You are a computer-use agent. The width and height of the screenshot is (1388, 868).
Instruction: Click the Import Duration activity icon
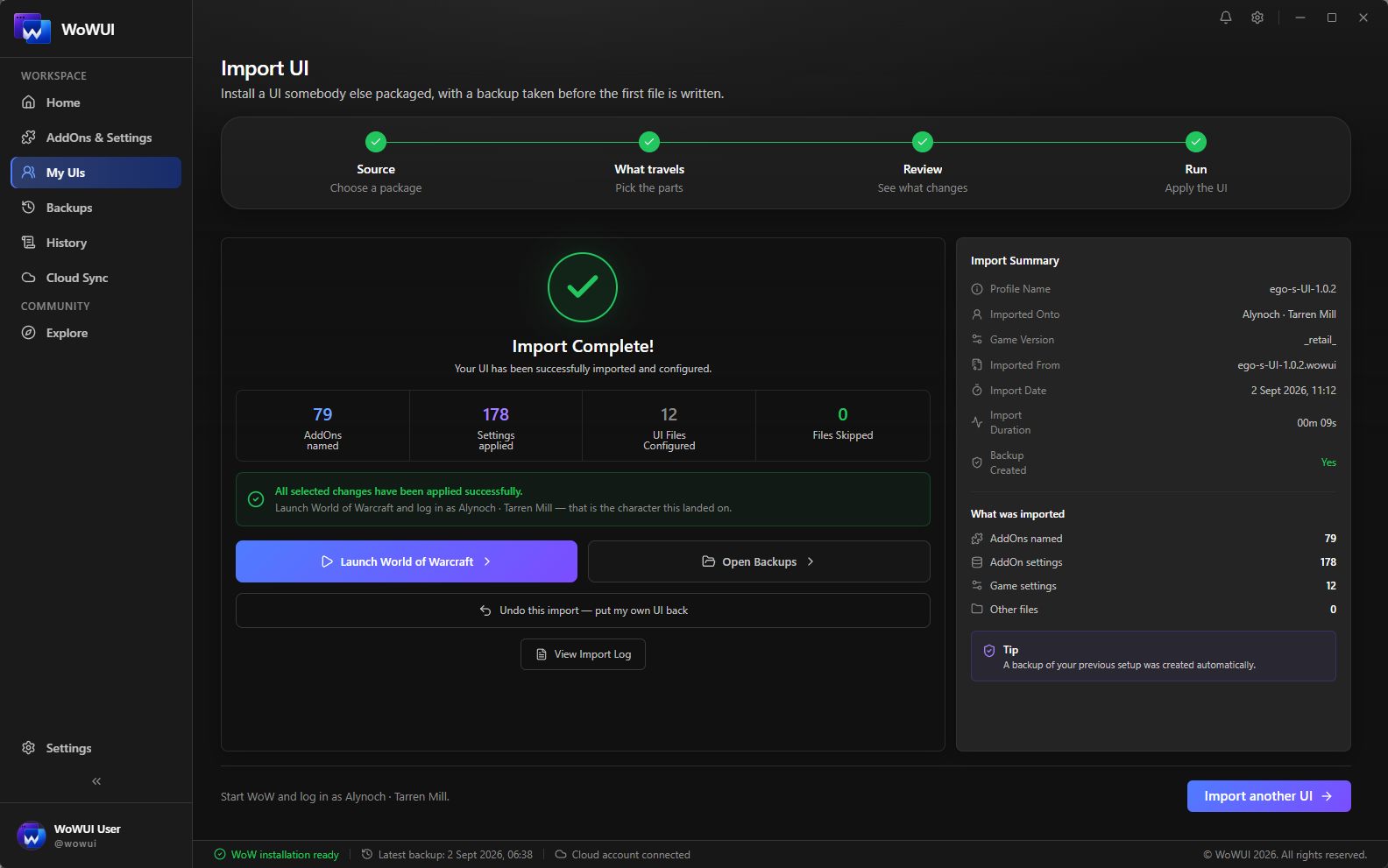click(x=977, y=422)
